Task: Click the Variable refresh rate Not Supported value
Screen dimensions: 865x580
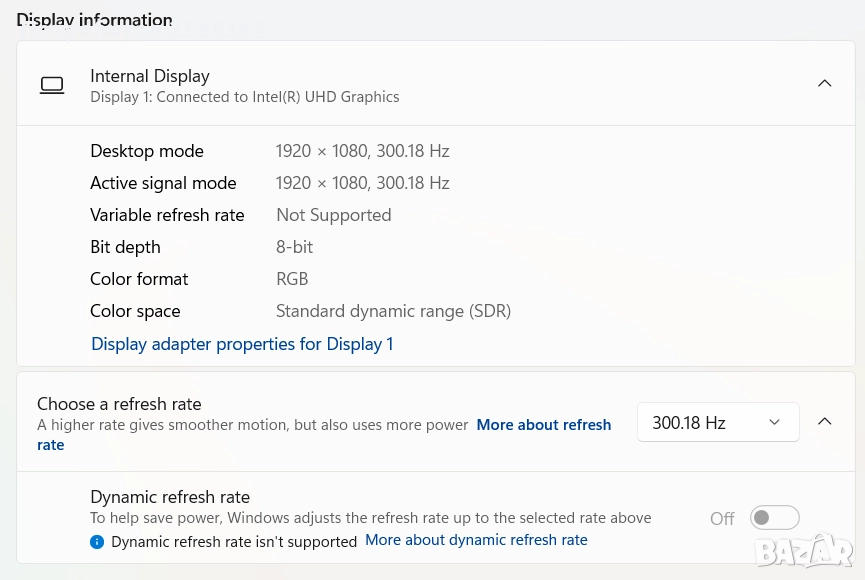Action: click(x=333, y=215)
